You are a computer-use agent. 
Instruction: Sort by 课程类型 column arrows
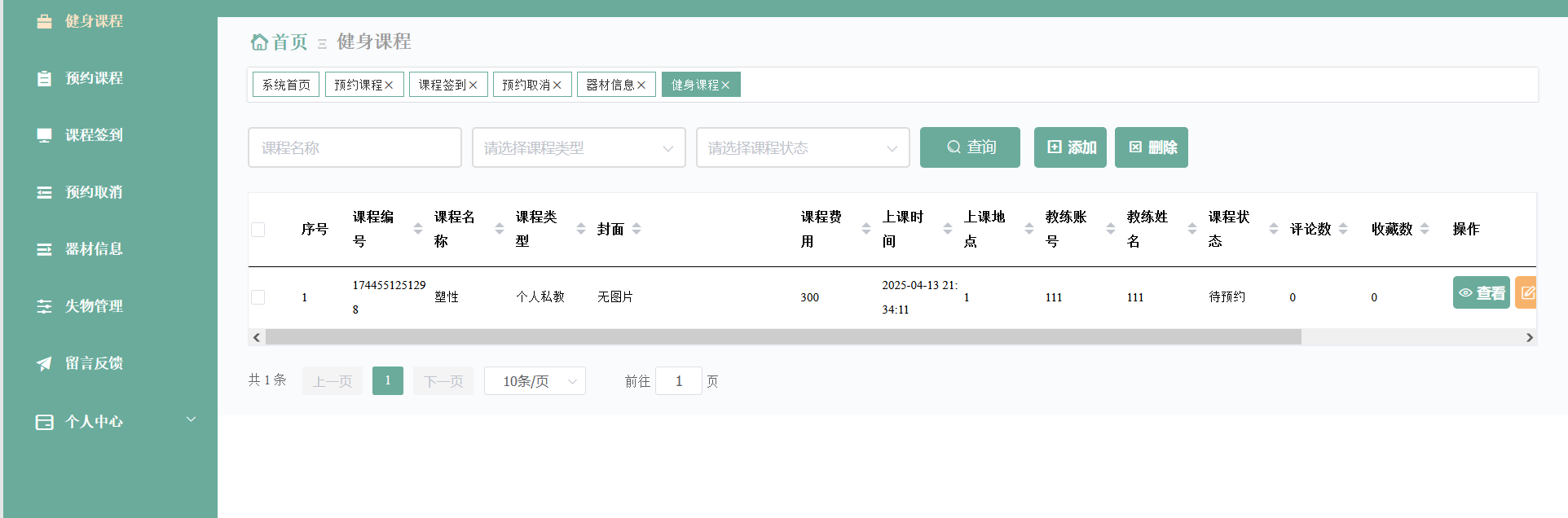581,229
